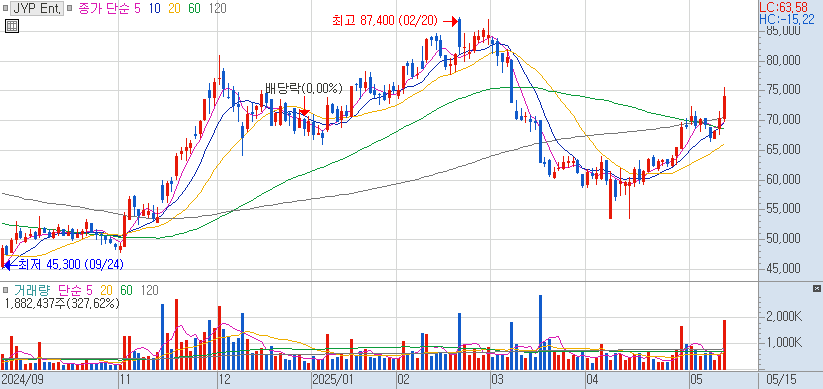Select the orange 20 price moving average label
823x389 pixels.
point(174,8)
